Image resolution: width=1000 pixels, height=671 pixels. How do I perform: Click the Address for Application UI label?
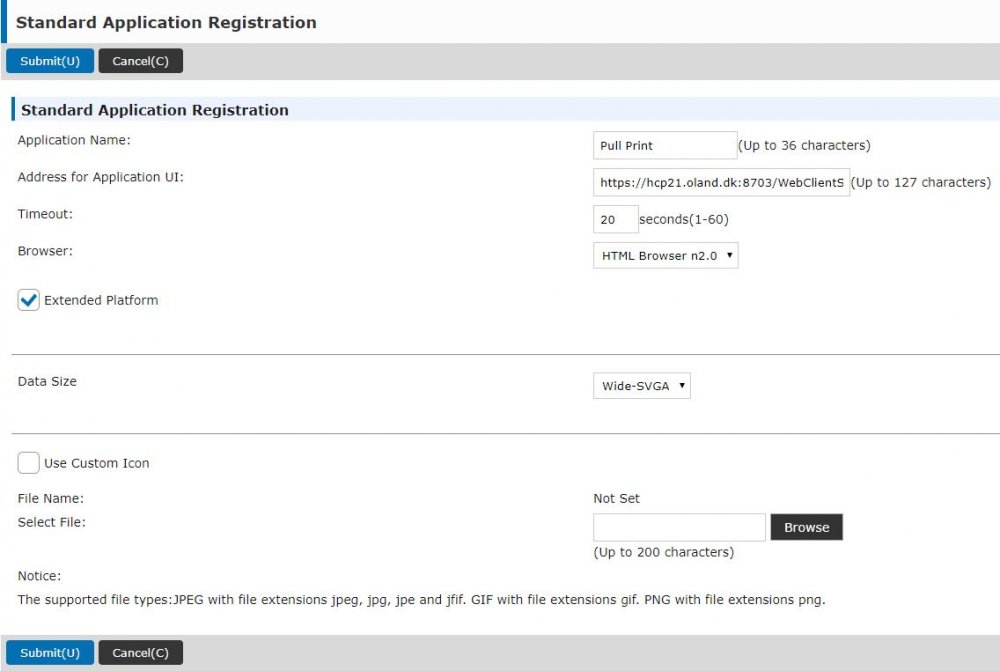[x=100, y=177]
